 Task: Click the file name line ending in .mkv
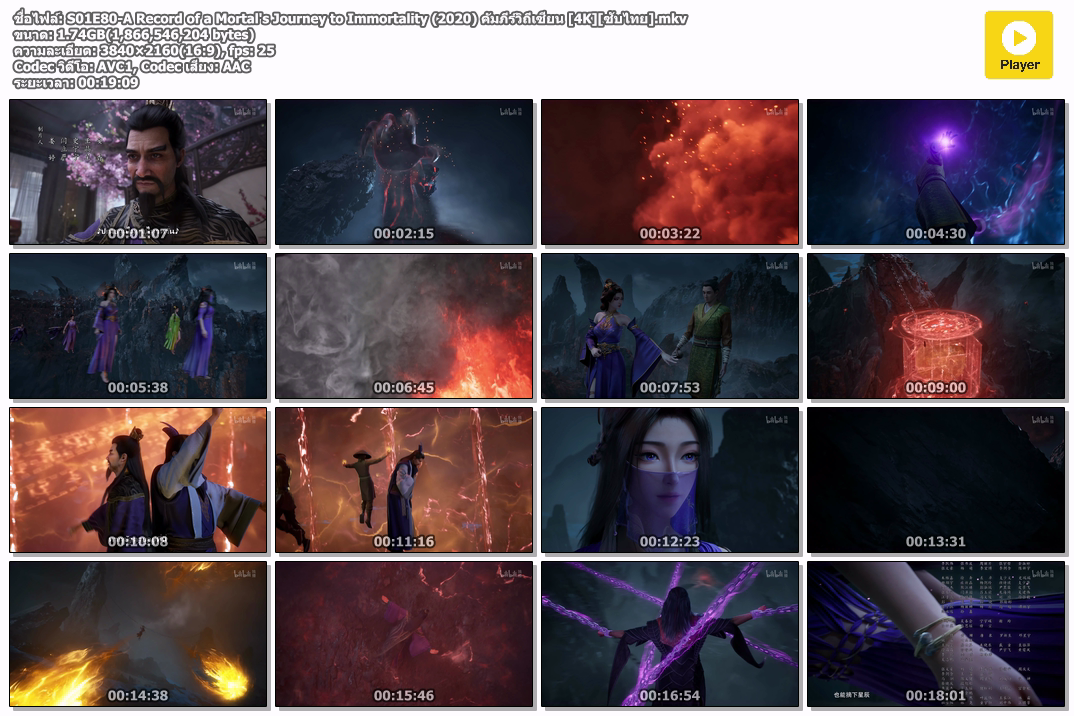(x=350, y=18)
